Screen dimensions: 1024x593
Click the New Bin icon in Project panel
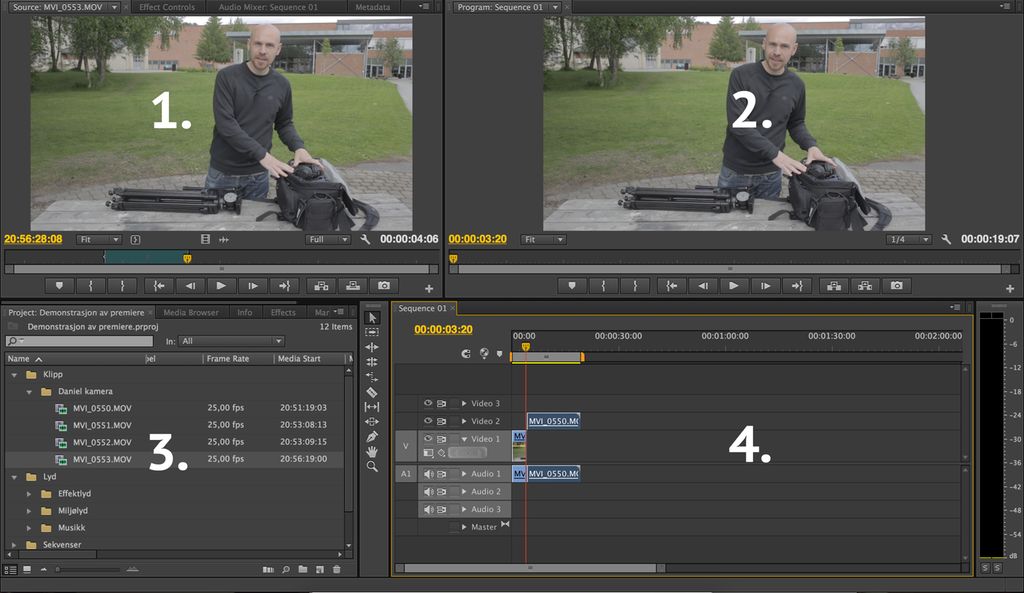(304, 569)
